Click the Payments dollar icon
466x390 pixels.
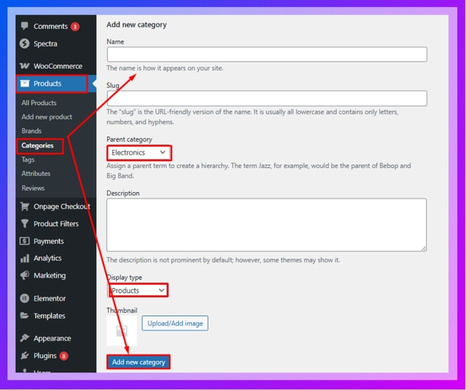[x=25, y=241]
